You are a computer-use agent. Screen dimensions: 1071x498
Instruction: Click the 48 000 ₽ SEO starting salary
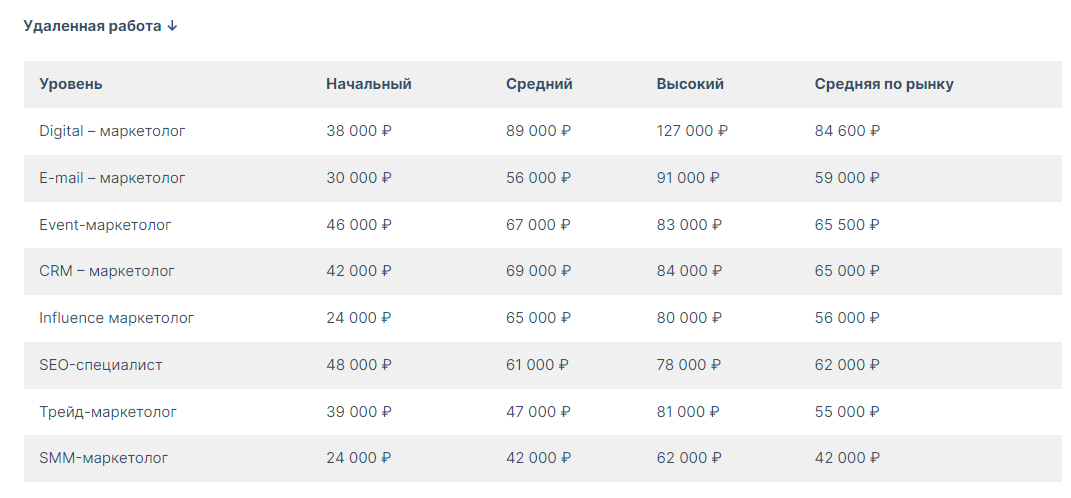359,365
